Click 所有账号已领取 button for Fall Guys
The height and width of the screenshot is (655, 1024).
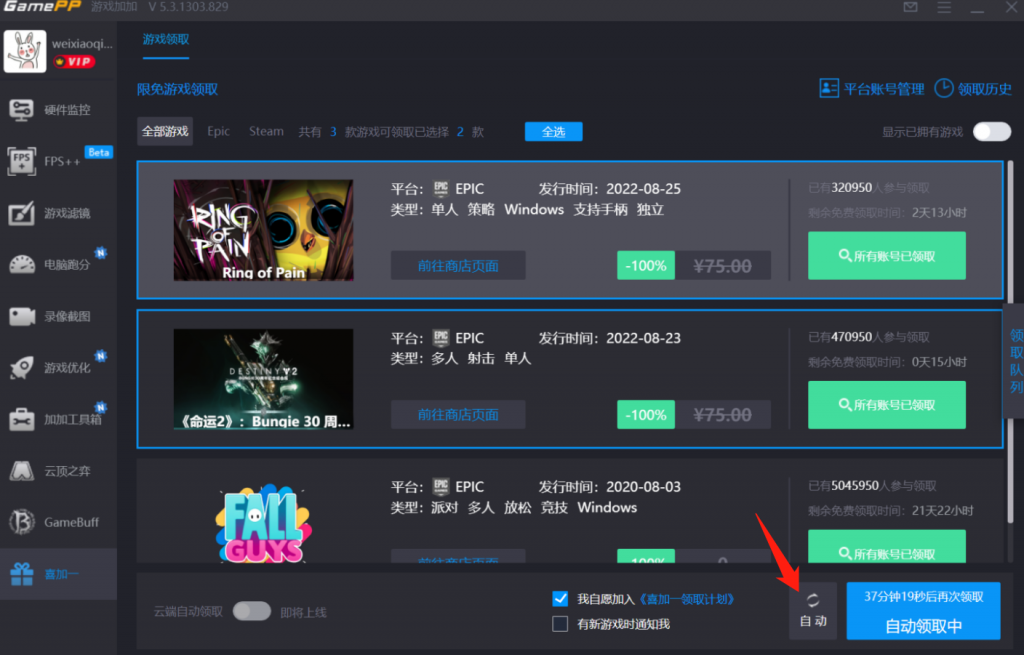click(x=887, y=547)
